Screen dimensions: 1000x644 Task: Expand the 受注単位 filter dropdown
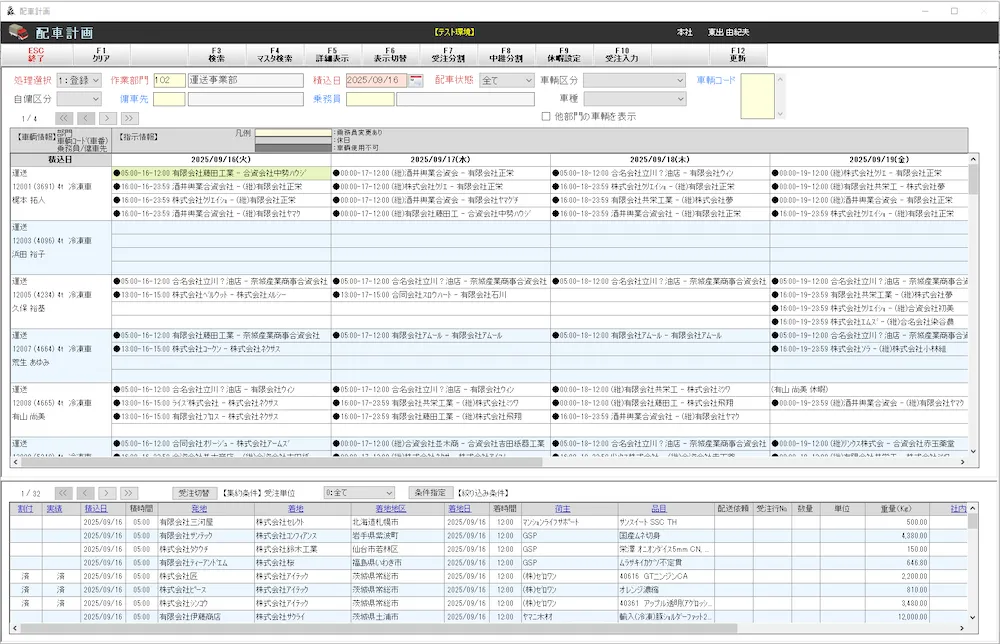point(359,493)
